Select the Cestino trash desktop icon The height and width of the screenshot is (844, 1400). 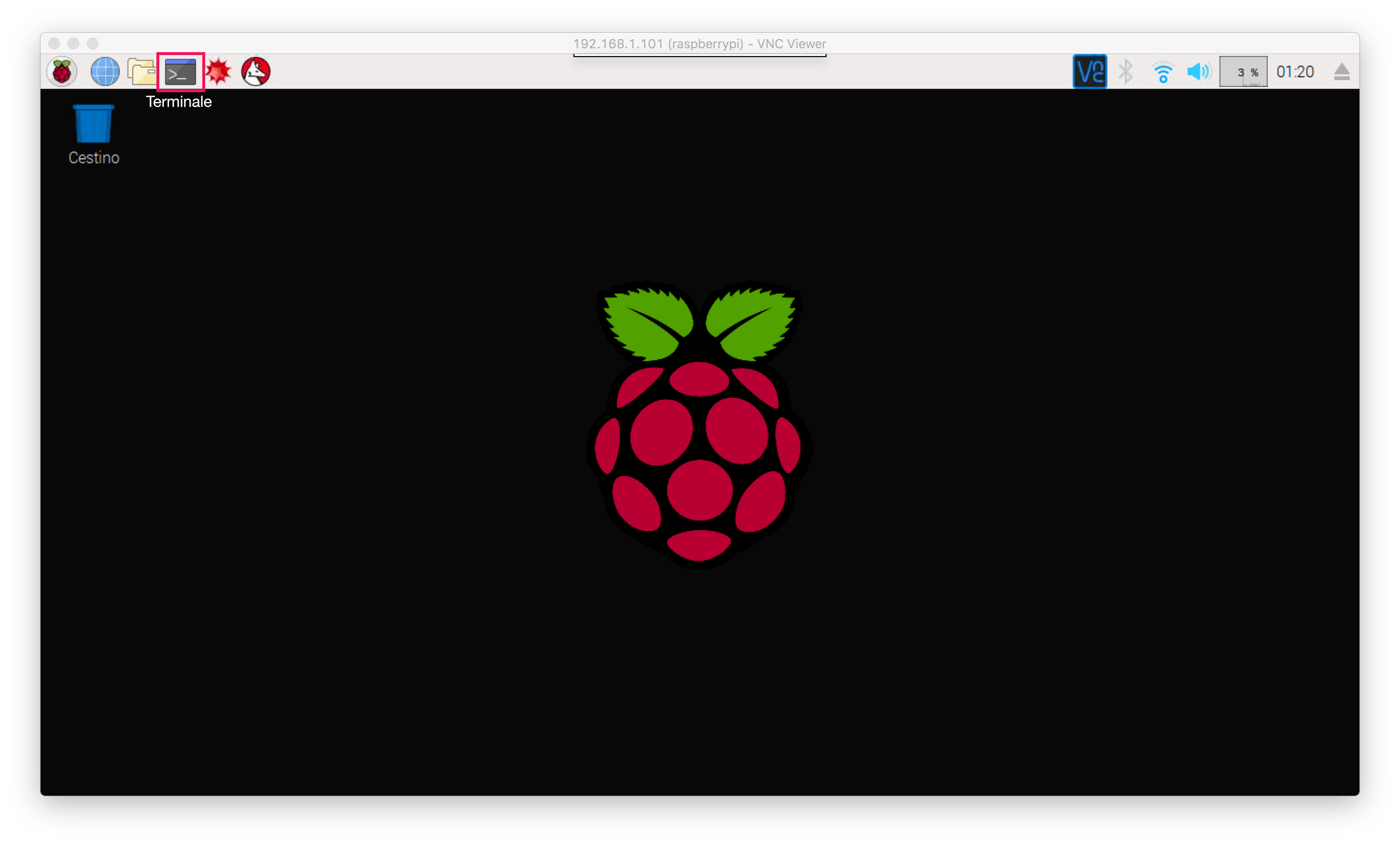pyautogui.click(x=94, y=134)
